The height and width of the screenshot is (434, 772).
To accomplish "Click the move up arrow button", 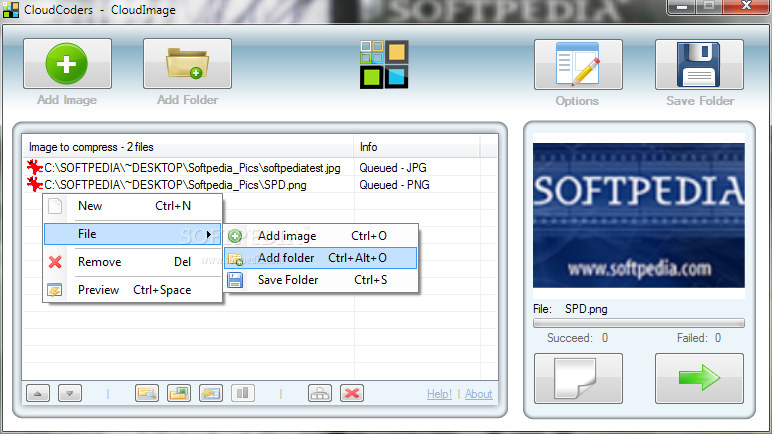I will tap(38, 393).
